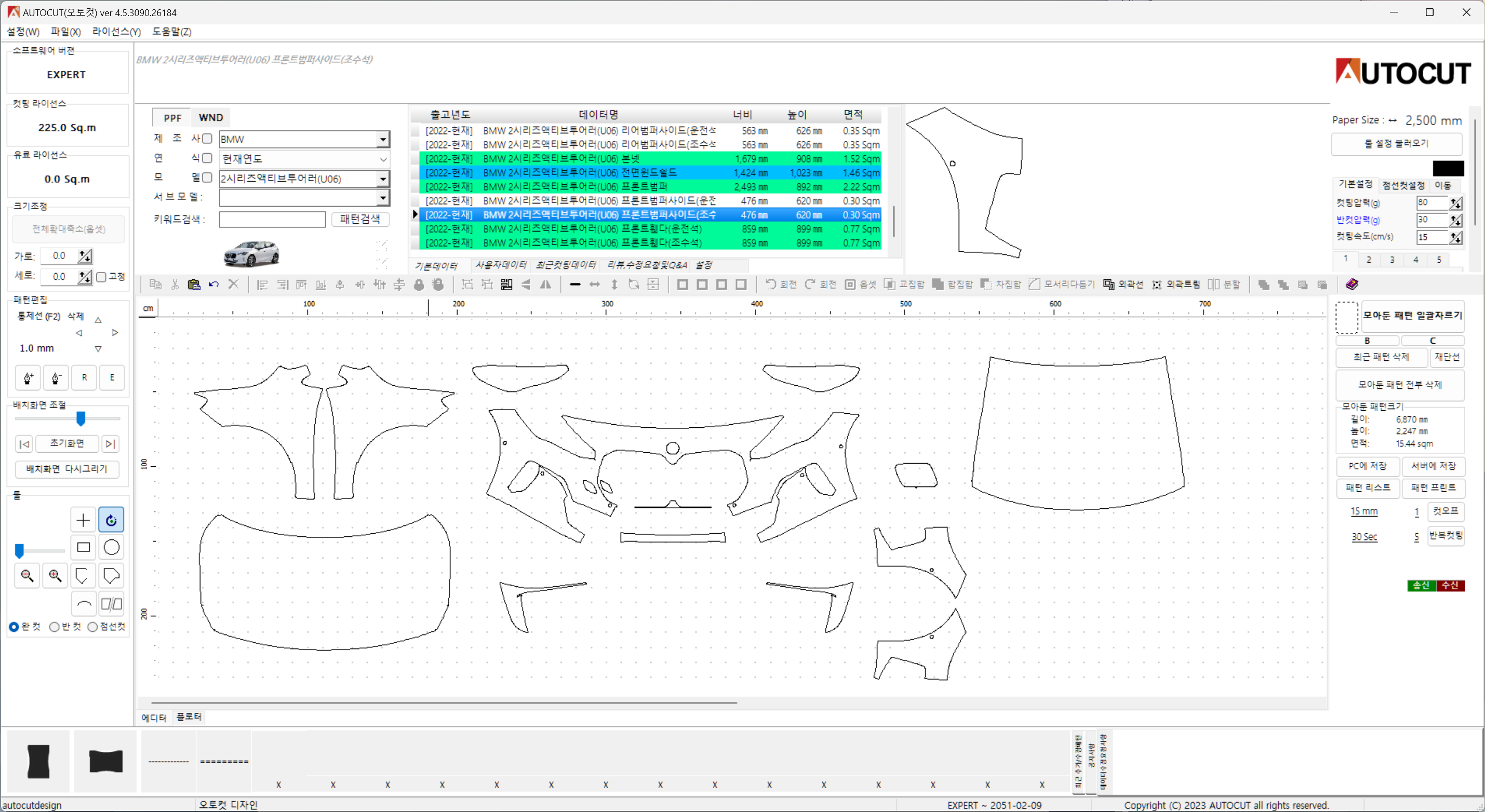The height and width of the screenshot is (812, 1485).
Task: Open the 라이선스(Y) menu
Action: tap(116, 32)
